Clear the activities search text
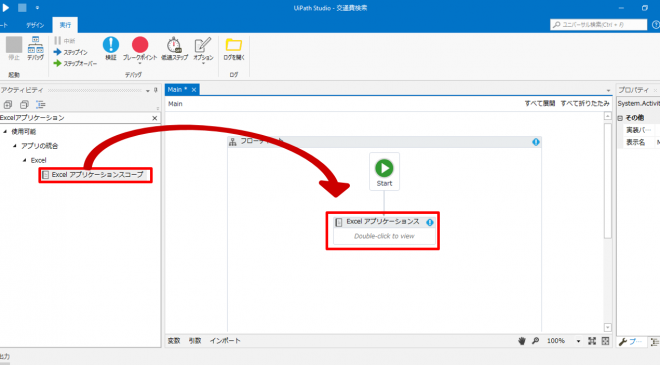This screenshot has height=365, width=660. [154, 118]
